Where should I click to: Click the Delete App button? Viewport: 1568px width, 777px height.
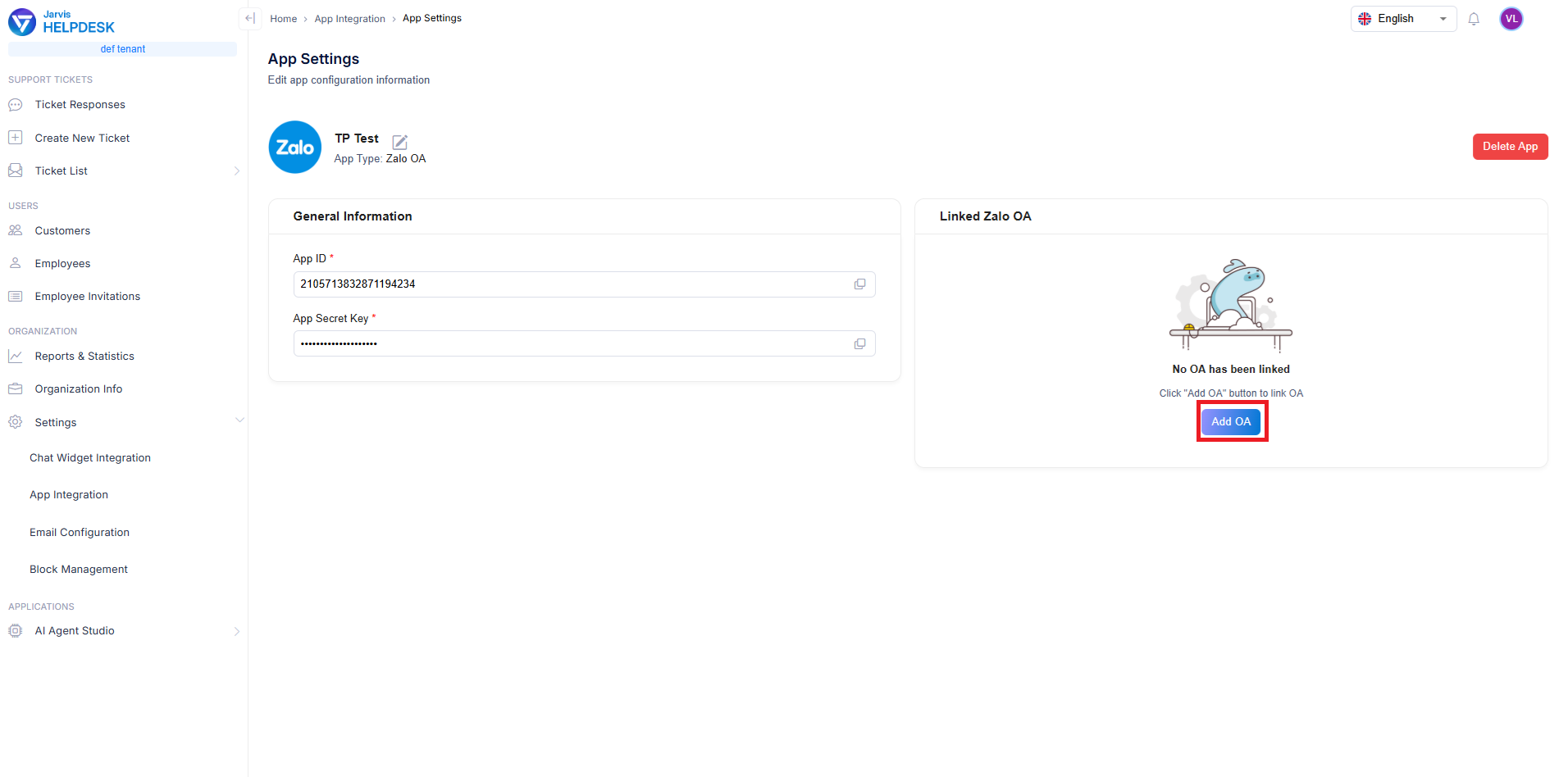click(1510, 147)
